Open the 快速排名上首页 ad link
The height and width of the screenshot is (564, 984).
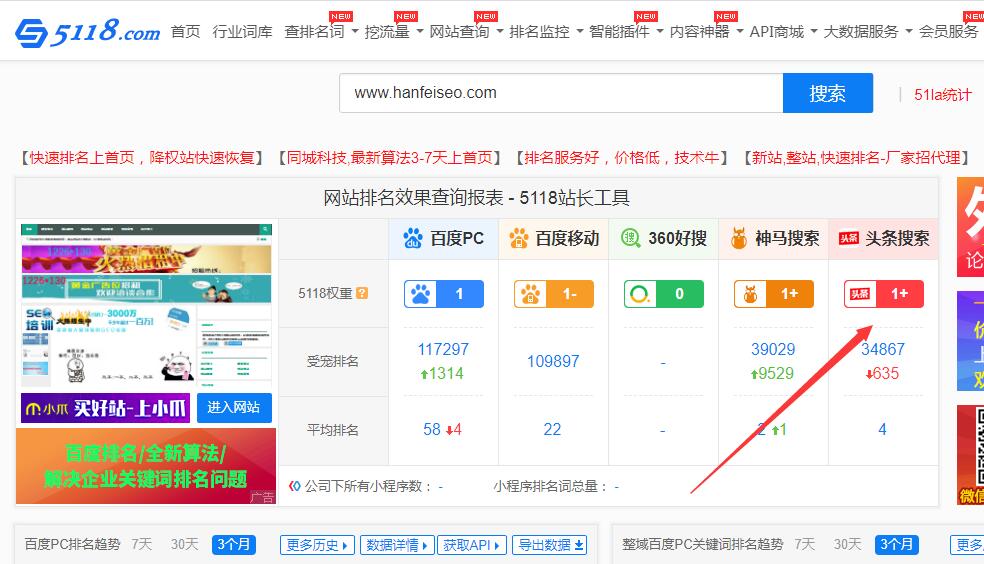142,157
